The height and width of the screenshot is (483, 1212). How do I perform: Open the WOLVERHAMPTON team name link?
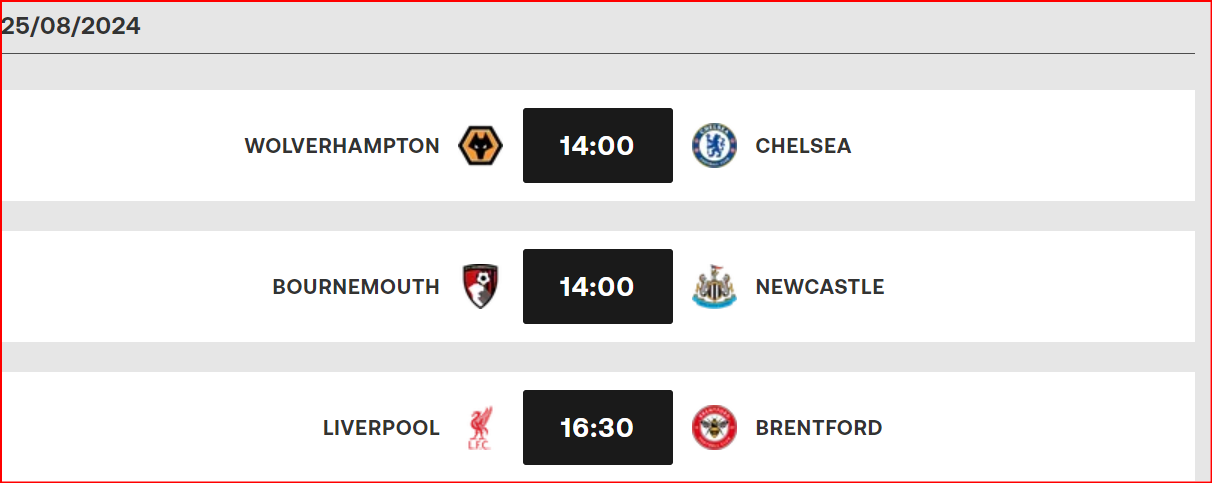click(x=342, y=146)
